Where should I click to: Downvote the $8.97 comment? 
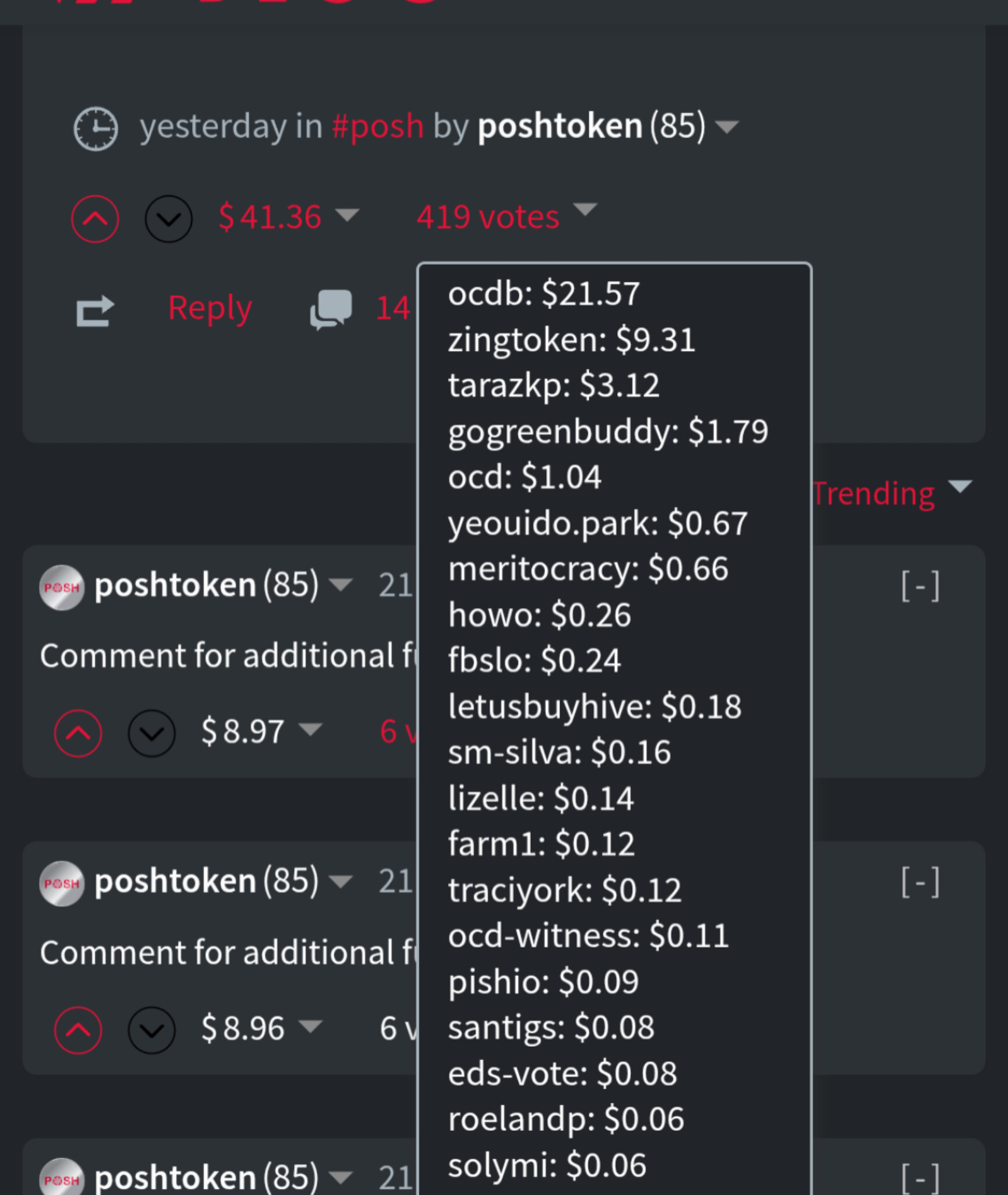[152, 733]
